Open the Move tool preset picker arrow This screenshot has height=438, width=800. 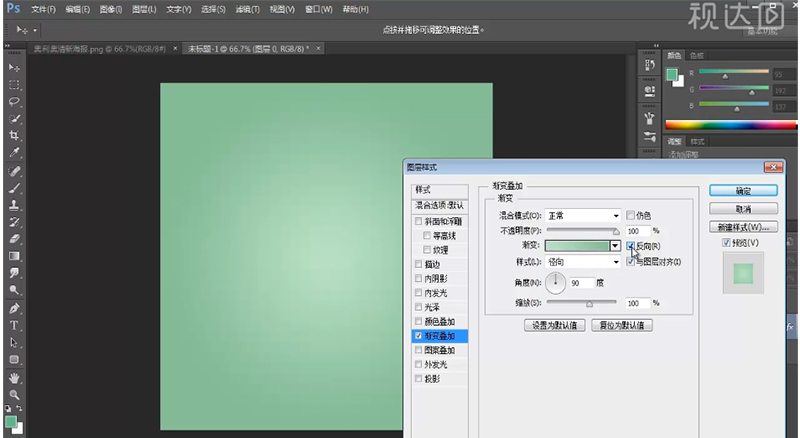(35, 30)
